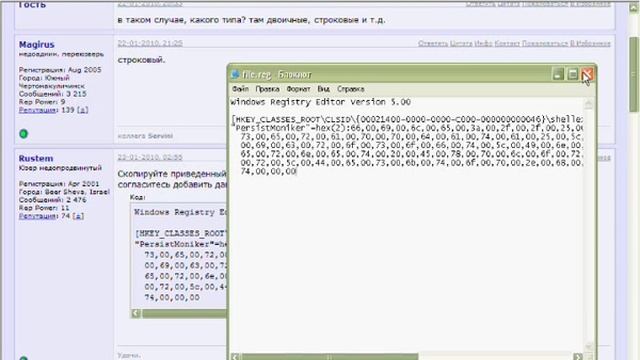
Task: Click 'коллега Servivi' signature under Magirus post
Action: pos(145,136)
